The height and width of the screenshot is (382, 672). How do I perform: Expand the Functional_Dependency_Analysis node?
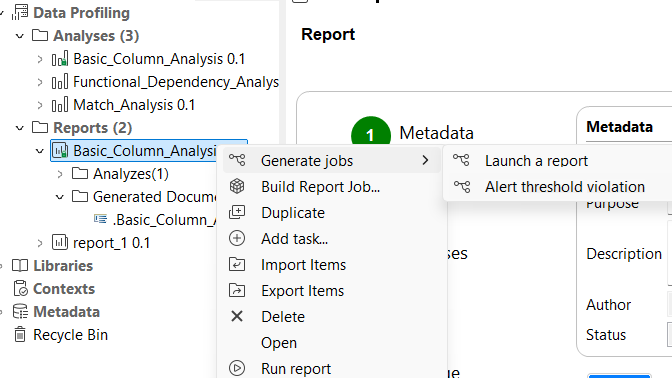coord(40,82)
